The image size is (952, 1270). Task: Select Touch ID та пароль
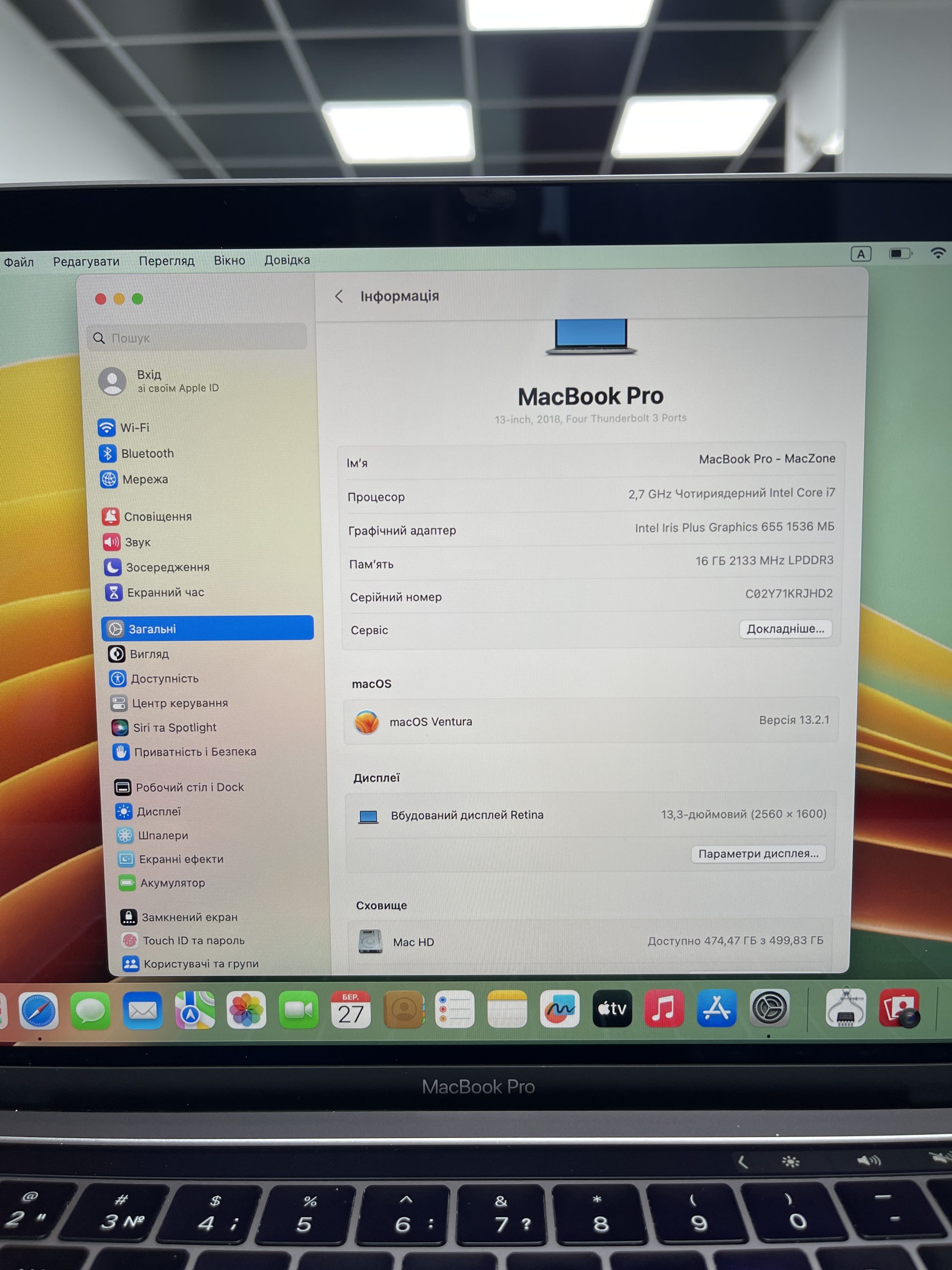[183, 941]
